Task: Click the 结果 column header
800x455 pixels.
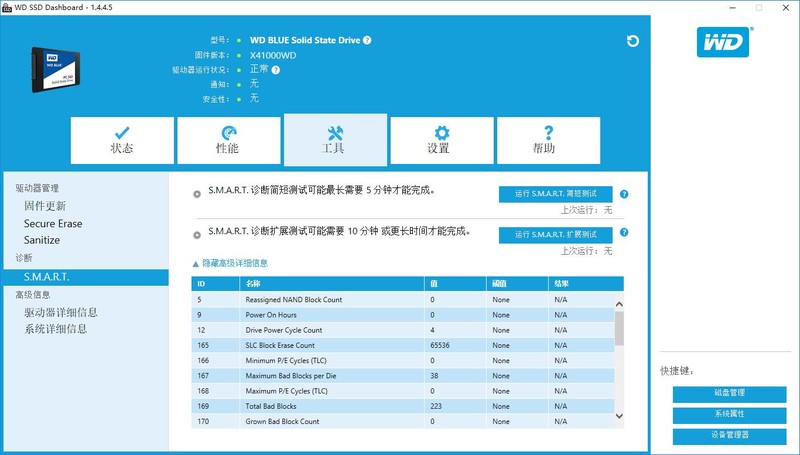Action: (586, 284)
